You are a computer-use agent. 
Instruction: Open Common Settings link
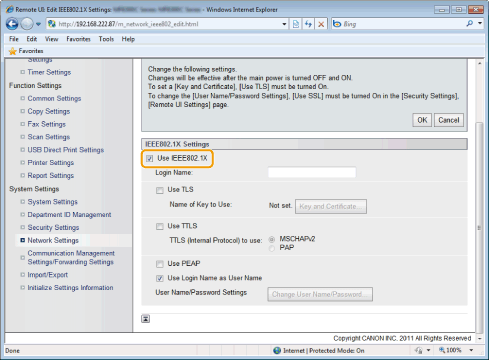coord(54,98)
